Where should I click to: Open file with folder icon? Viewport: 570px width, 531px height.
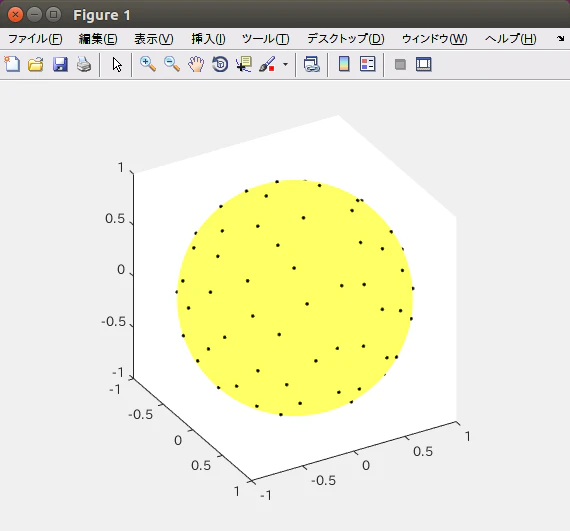click(x=36, y=65)
